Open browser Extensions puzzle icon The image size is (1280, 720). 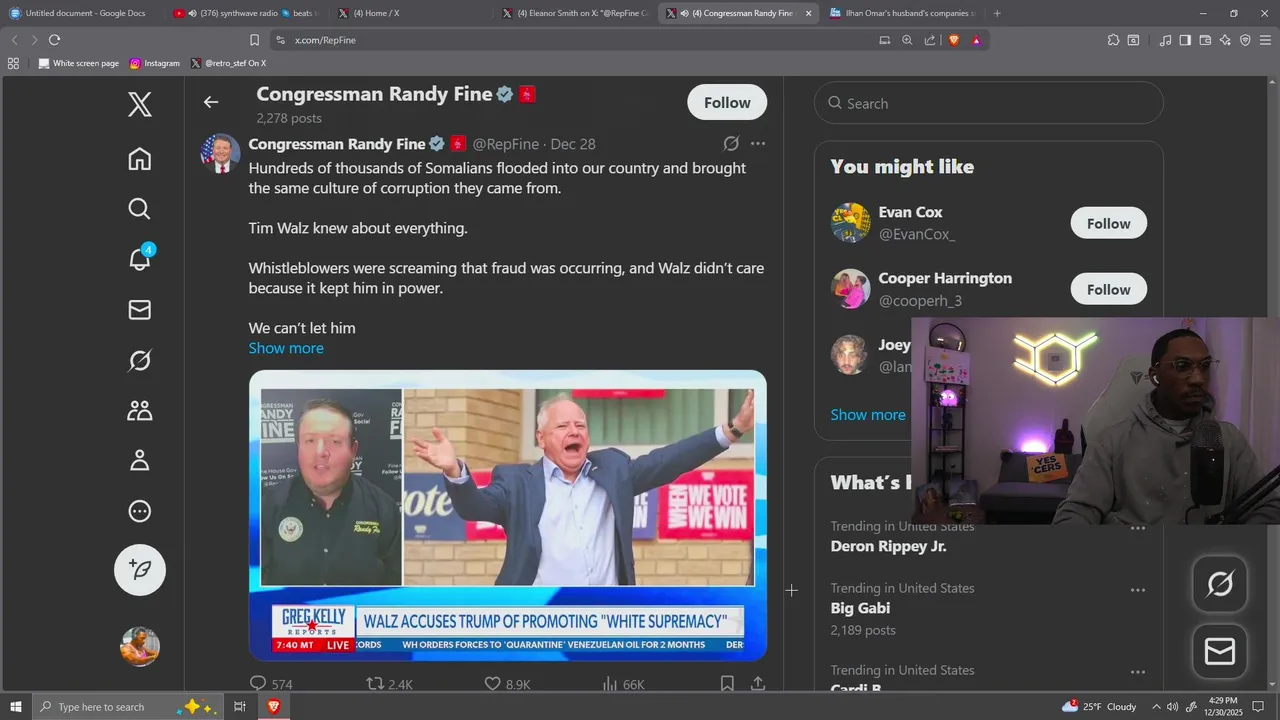[x=1113, y=40]
